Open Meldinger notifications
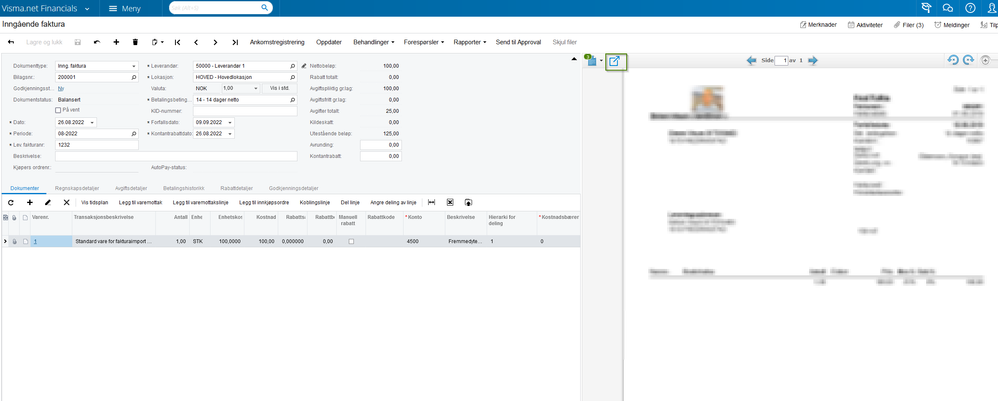The width and height of the screenshot is (998, 401). coord(952,25)
